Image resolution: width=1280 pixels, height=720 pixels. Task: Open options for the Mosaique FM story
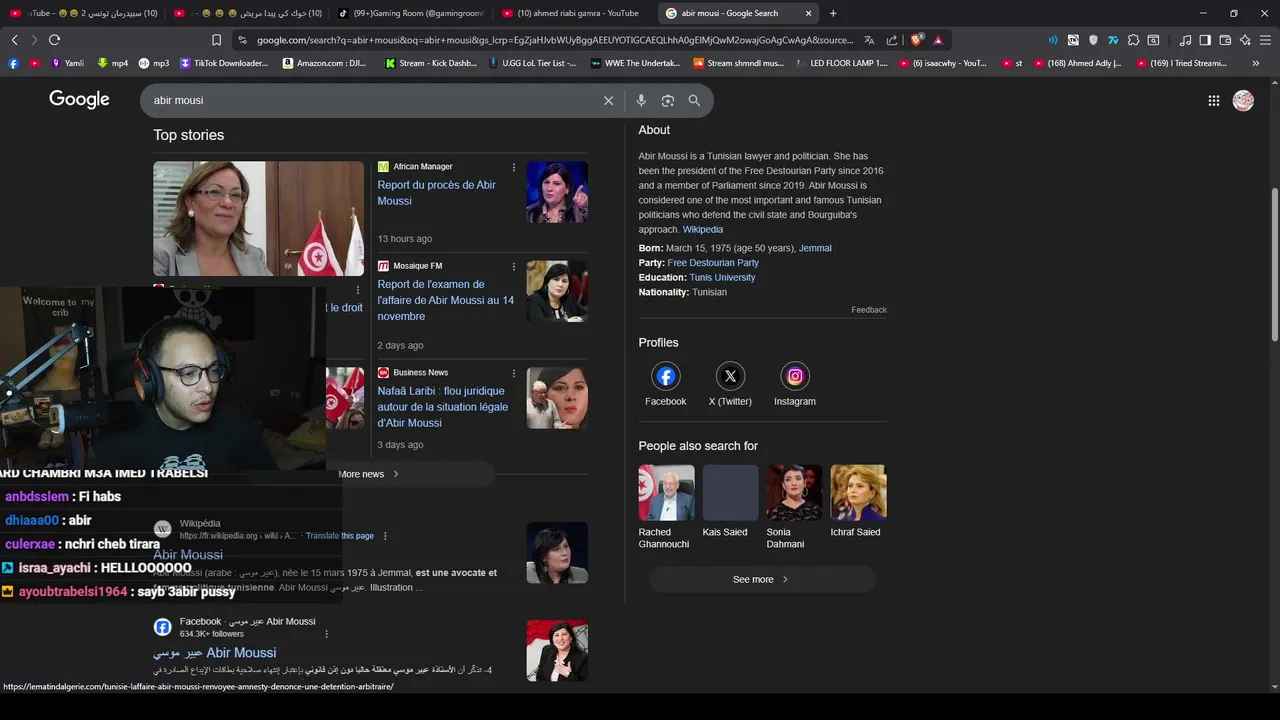514,267
